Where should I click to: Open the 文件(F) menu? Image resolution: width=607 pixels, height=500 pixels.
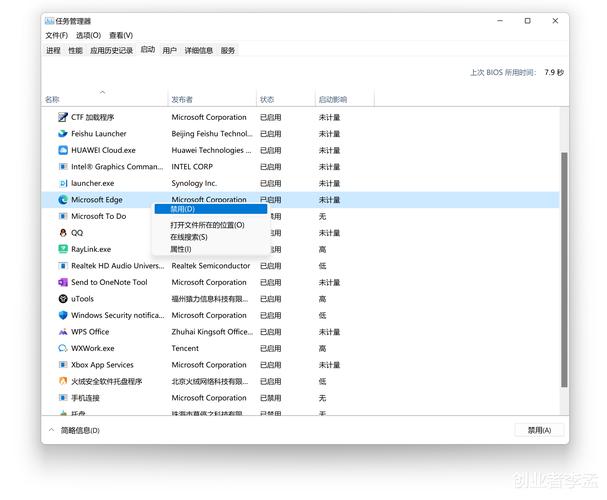(56, 35)
